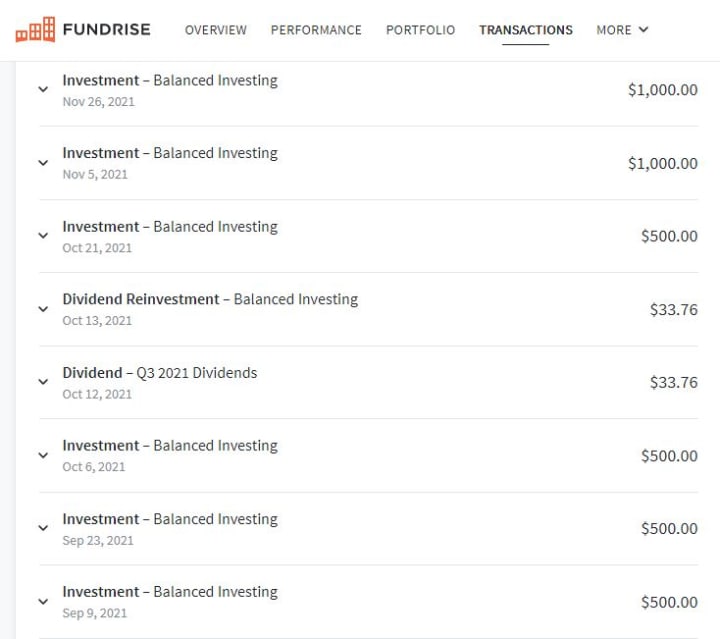Go to the Portfolio tab

[420, 30]
